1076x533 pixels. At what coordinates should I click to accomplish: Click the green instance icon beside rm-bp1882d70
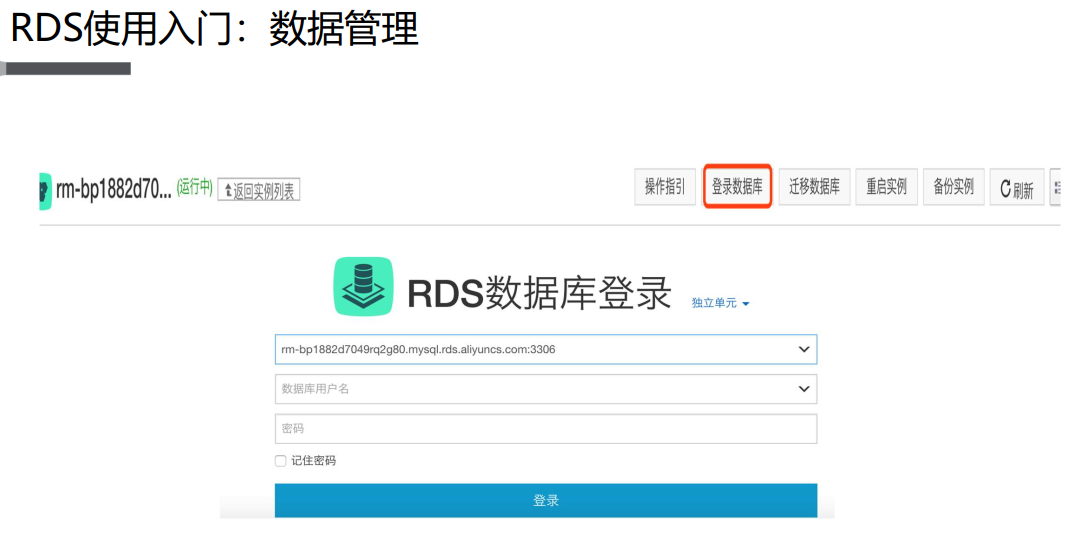pyautogui.click(x=45, y=191)
